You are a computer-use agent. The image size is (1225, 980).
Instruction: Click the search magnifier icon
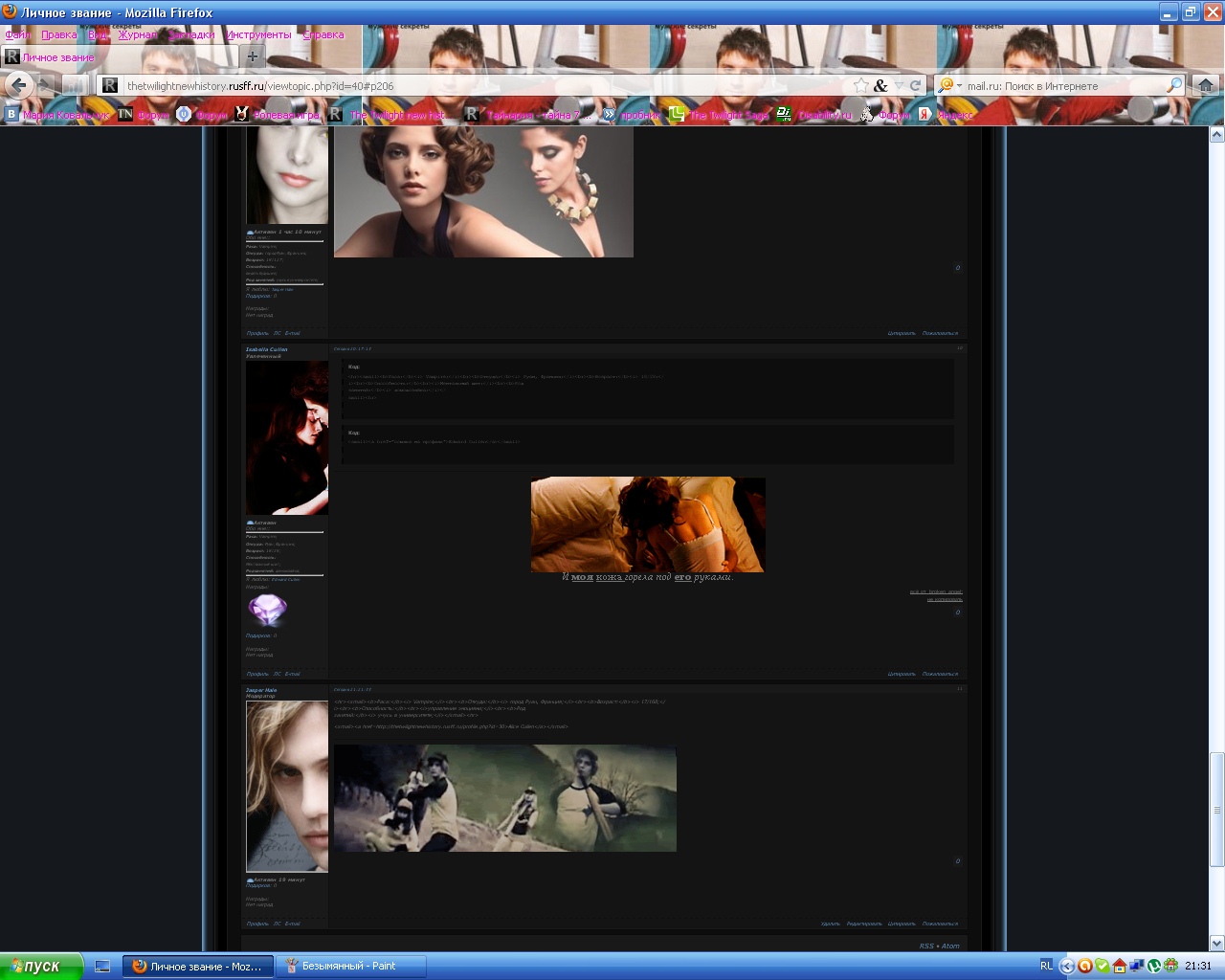[x=1174, y=85]
